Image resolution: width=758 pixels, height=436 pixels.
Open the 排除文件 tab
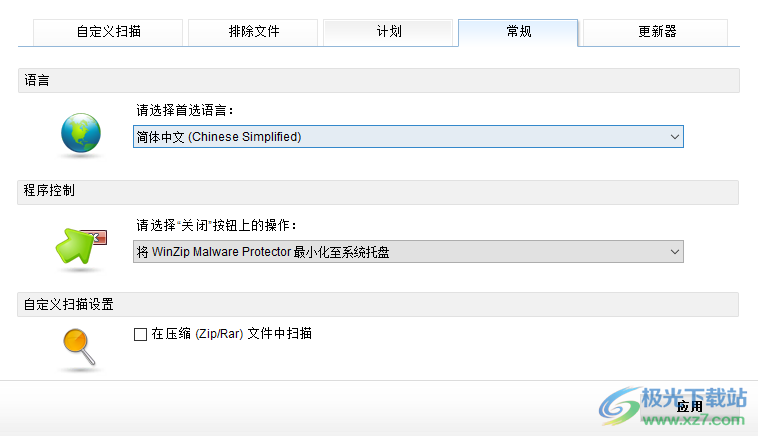tap(253, 32)
